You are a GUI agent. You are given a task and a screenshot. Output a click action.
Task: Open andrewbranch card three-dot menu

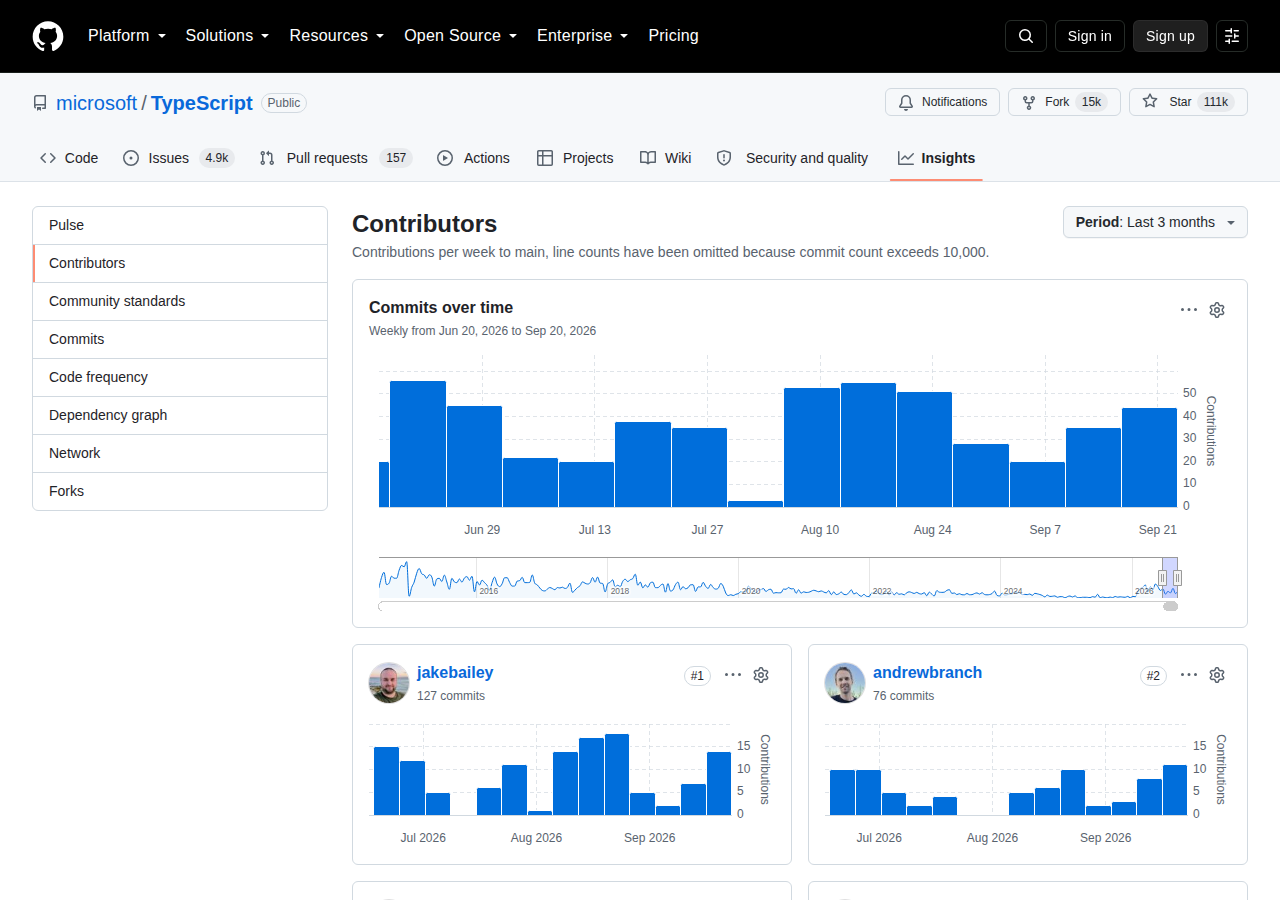click(1189, 675)
